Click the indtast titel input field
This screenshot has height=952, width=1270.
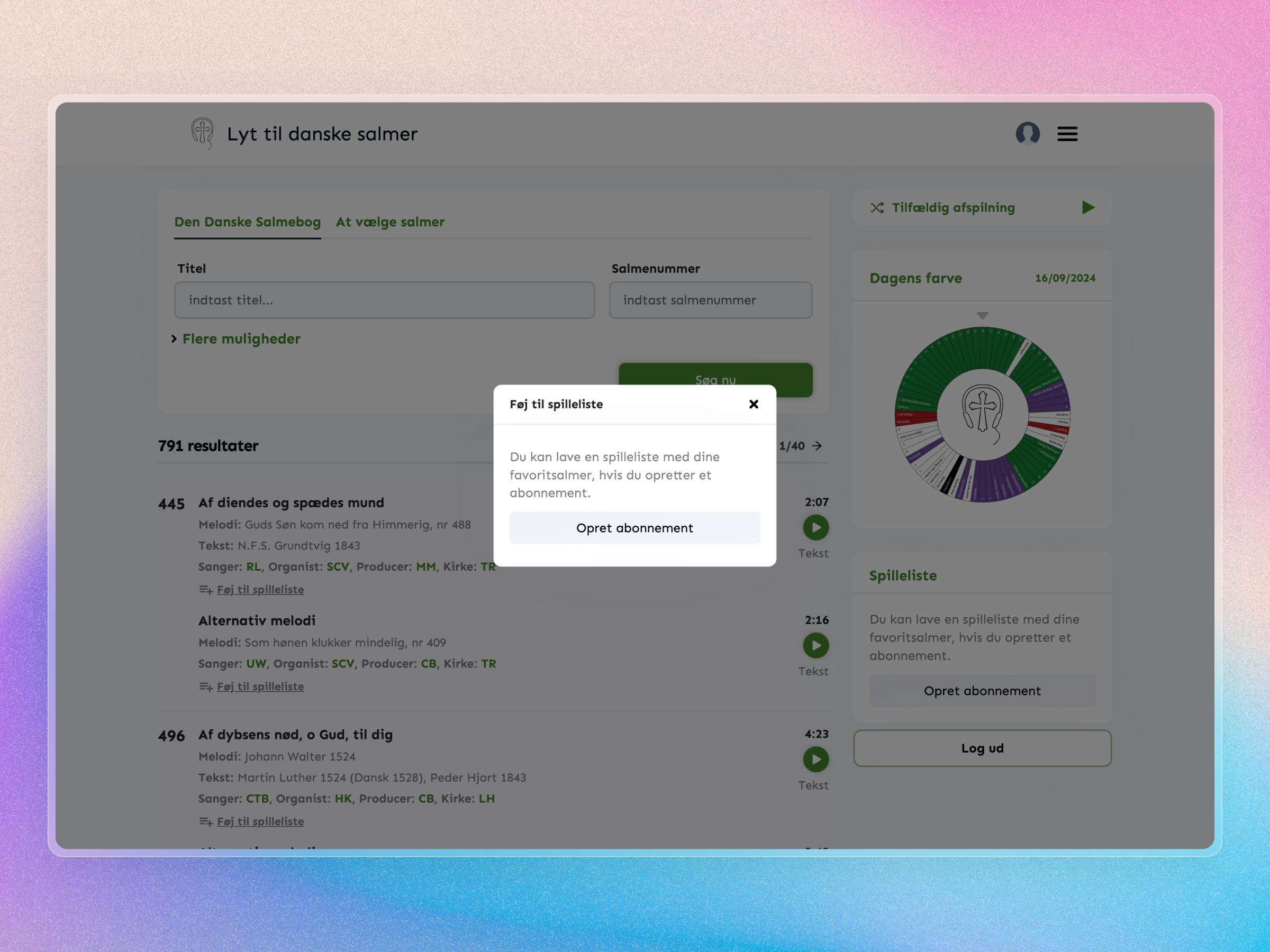tap(384, 300)
